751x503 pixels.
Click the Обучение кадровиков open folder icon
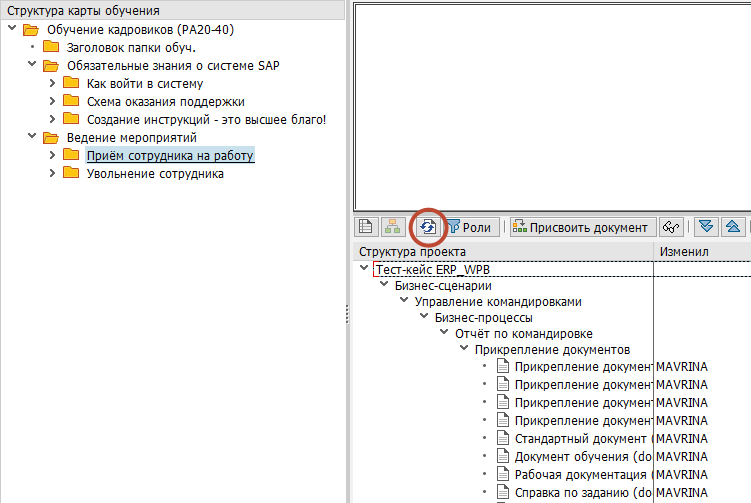click(x=31, y=30)
